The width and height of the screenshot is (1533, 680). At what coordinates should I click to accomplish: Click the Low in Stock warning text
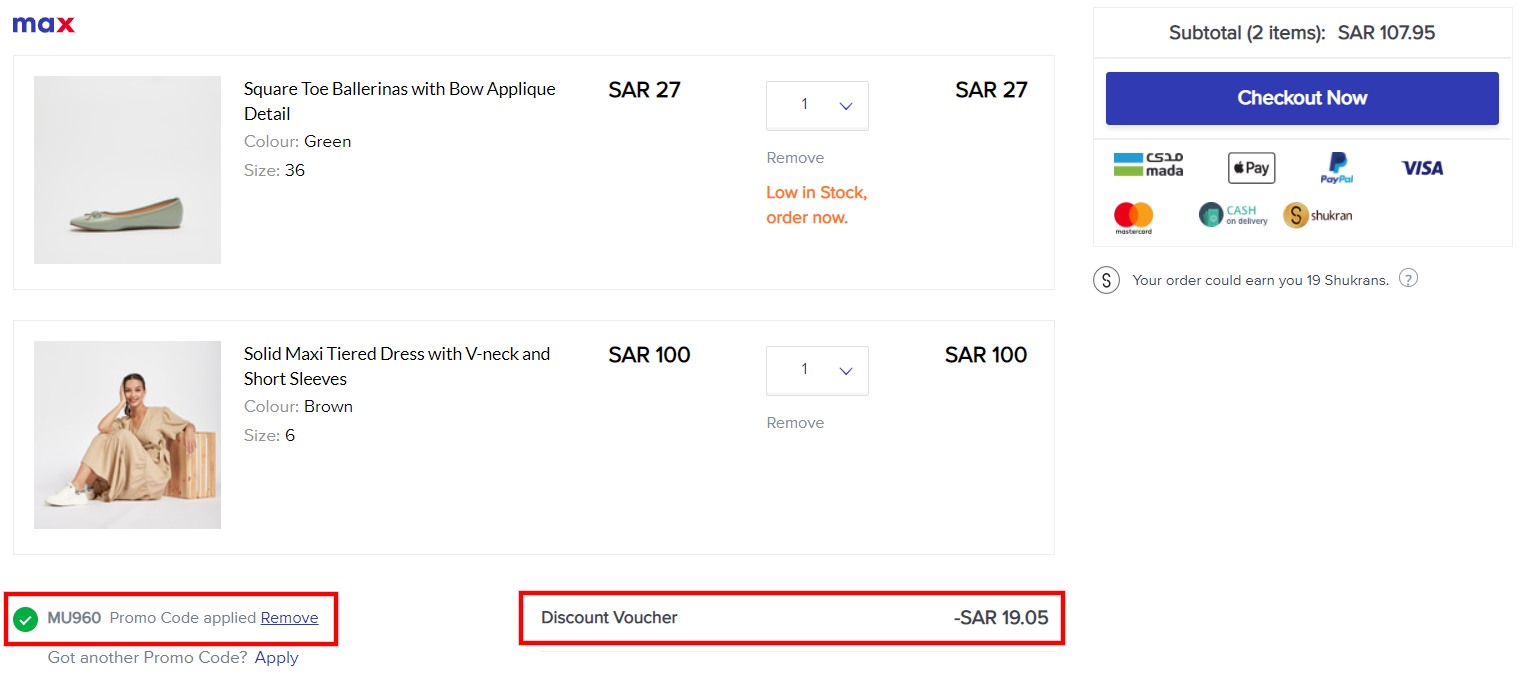[x=816, y=204]
